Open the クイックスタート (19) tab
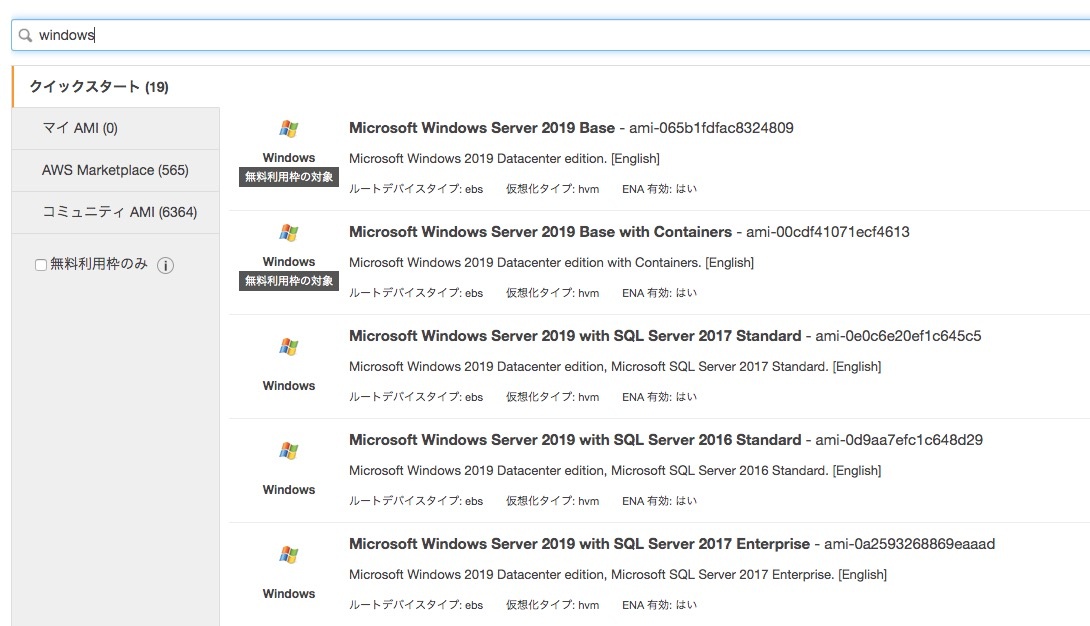The width and height of the screenshot is (1090, 626). 99,87
